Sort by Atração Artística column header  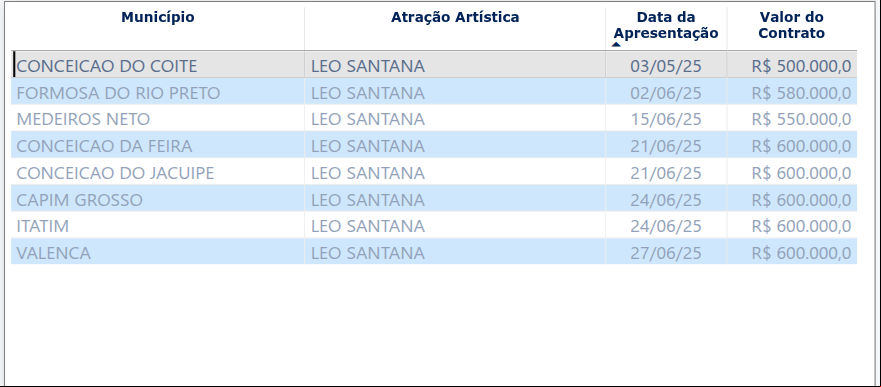point(455,17)
